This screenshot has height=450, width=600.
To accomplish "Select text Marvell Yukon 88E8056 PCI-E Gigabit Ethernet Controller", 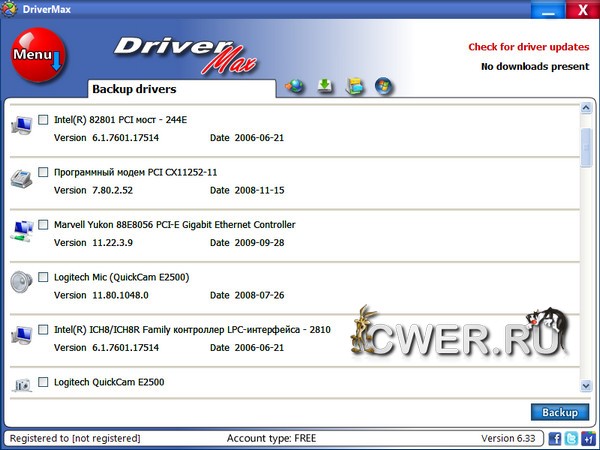I will tap(174, 225).
